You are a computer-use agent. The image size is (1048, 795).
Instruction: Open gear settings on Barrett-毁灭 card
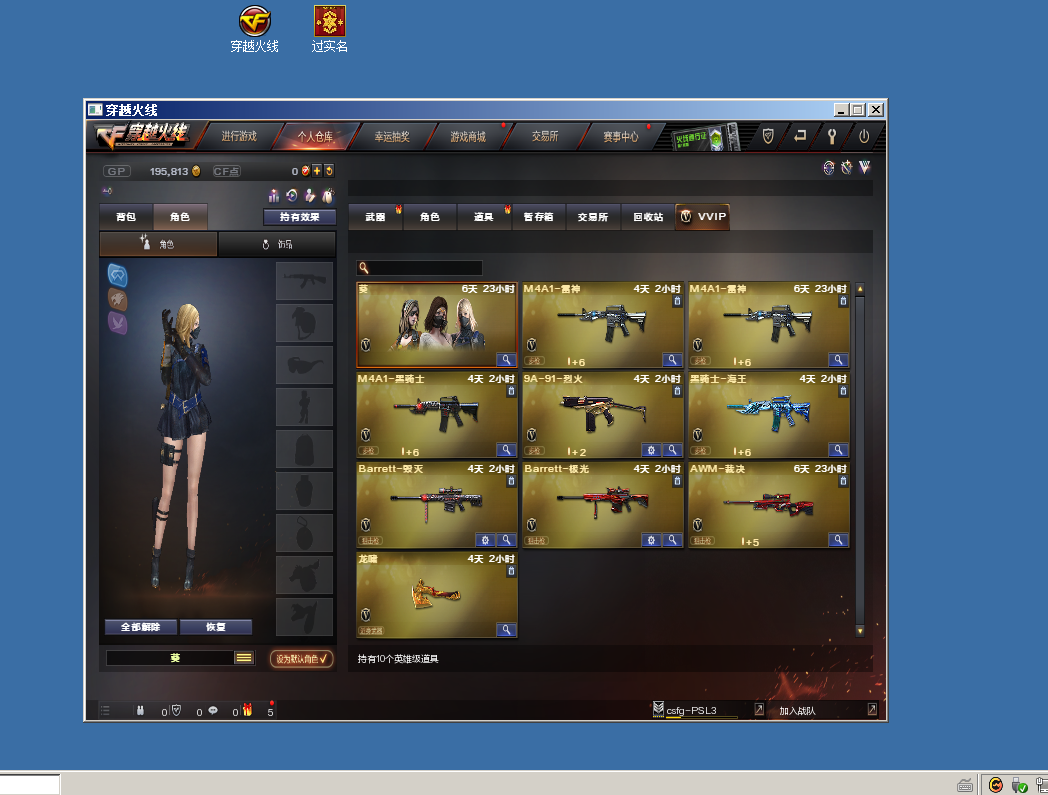pyautogui.click(x=485, y=540)
